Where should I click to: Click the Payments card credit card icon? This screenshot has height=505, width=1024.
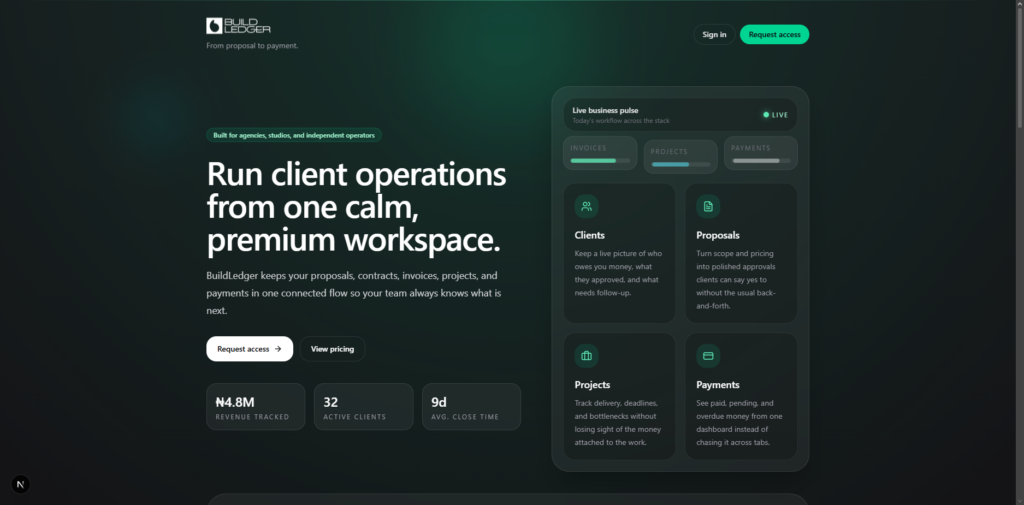tap(708, 356)
